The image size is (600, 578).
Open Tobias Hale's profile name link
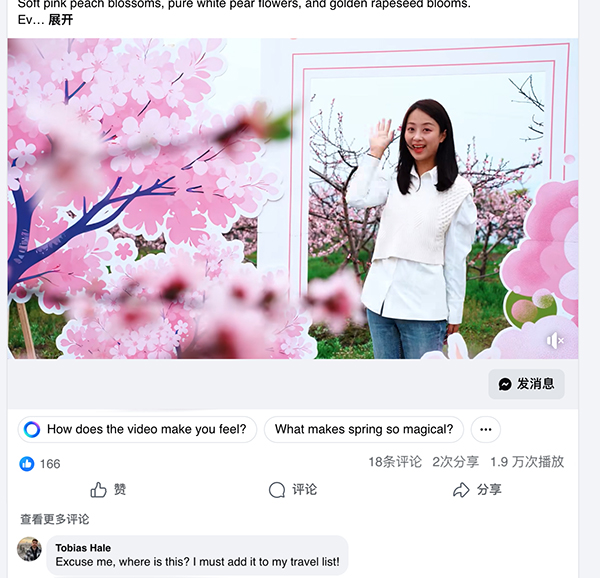[83, 548]
